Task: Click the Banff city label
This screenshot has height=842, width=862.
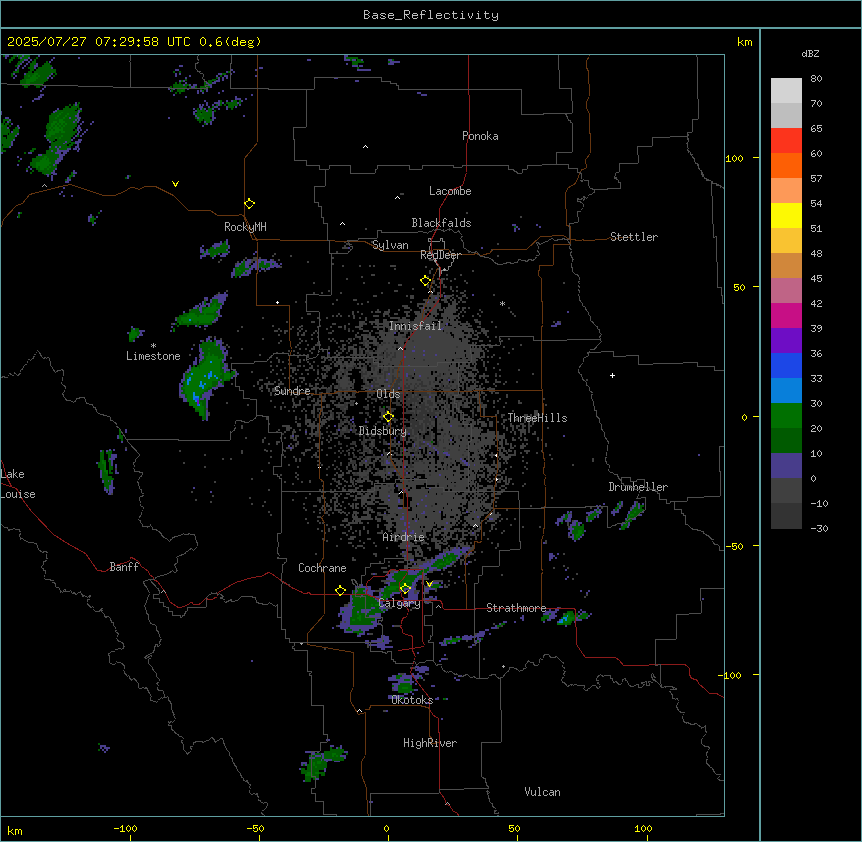Action: [124, 567]
